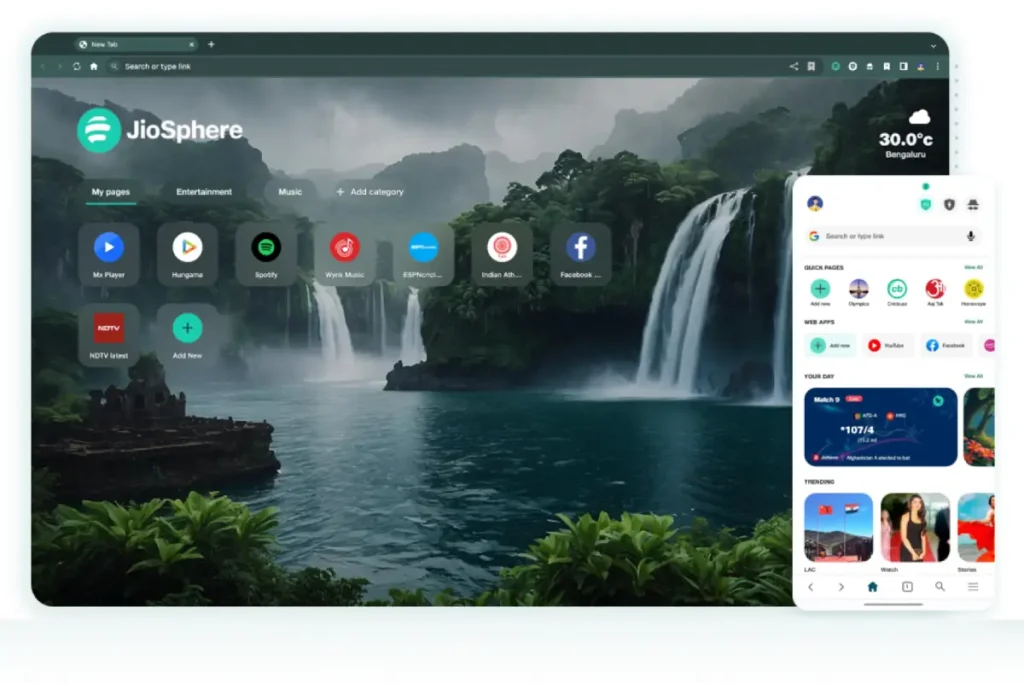Tap the home icon in mobile nav bar
Image resolution: width=1024 pixels, height=683 pixels.
click(872, 587)
